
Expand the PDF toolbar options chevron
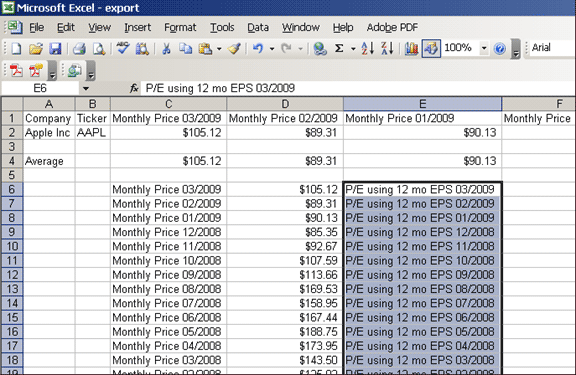click(x=53, y=71)
